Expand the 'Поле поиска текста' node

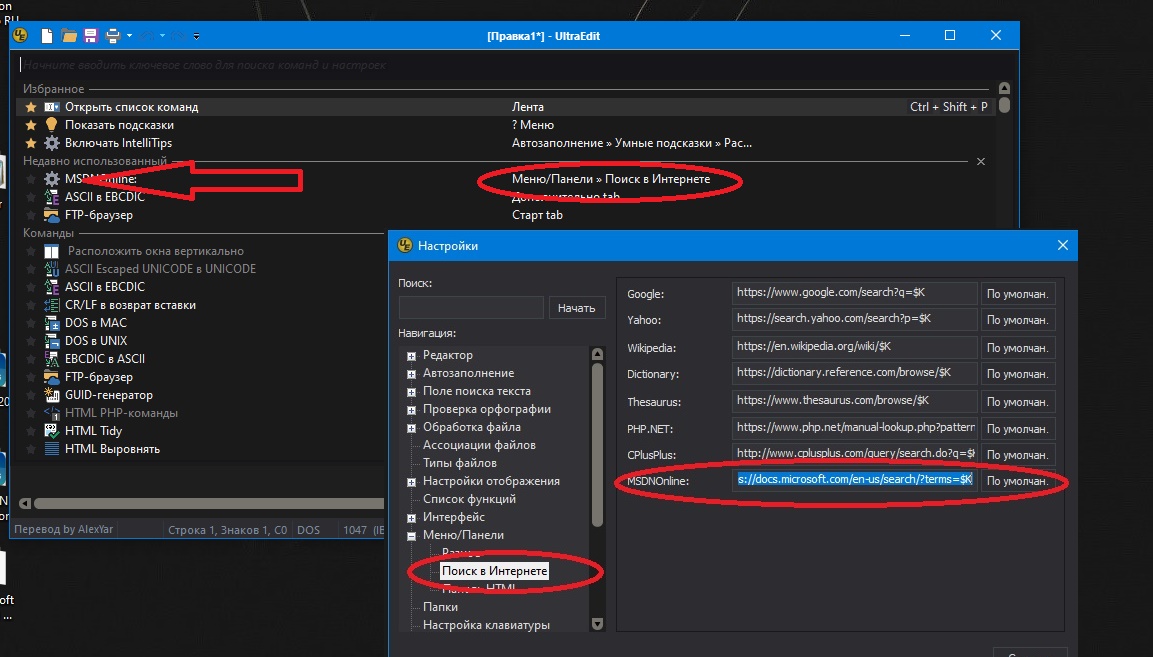411,391
